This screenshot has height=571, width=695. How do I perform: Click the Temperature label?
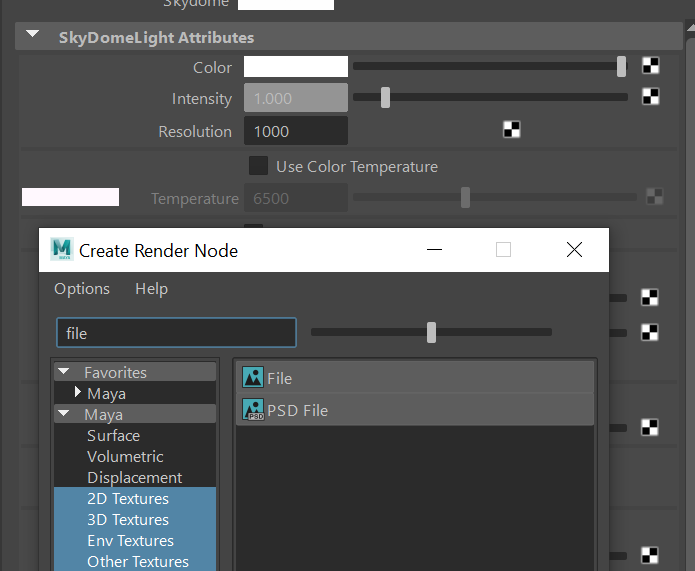195,198
